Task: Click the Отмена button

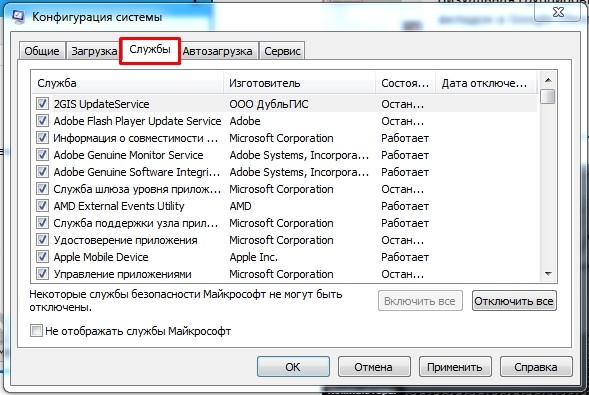Action: [x=374, y=367]
